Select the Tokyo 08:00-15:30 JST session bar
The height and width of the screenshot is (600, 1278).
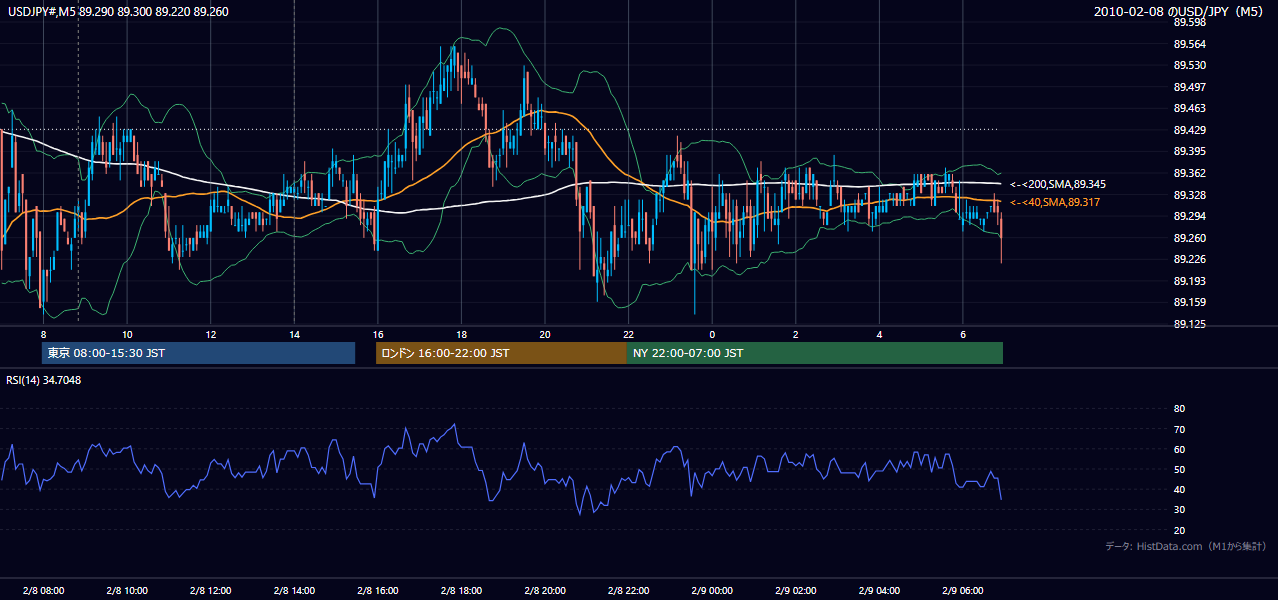click(198, 353)
